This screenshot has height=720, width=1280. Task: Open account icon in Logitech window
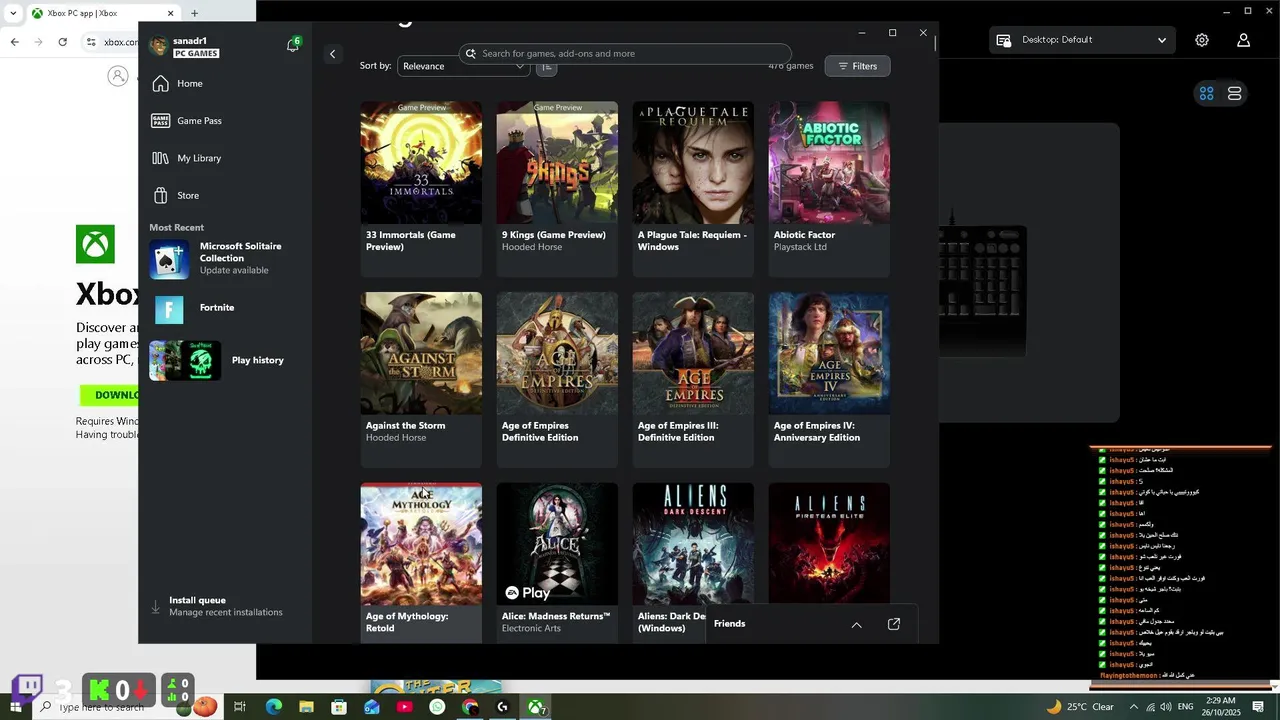tap(1243, 40)
